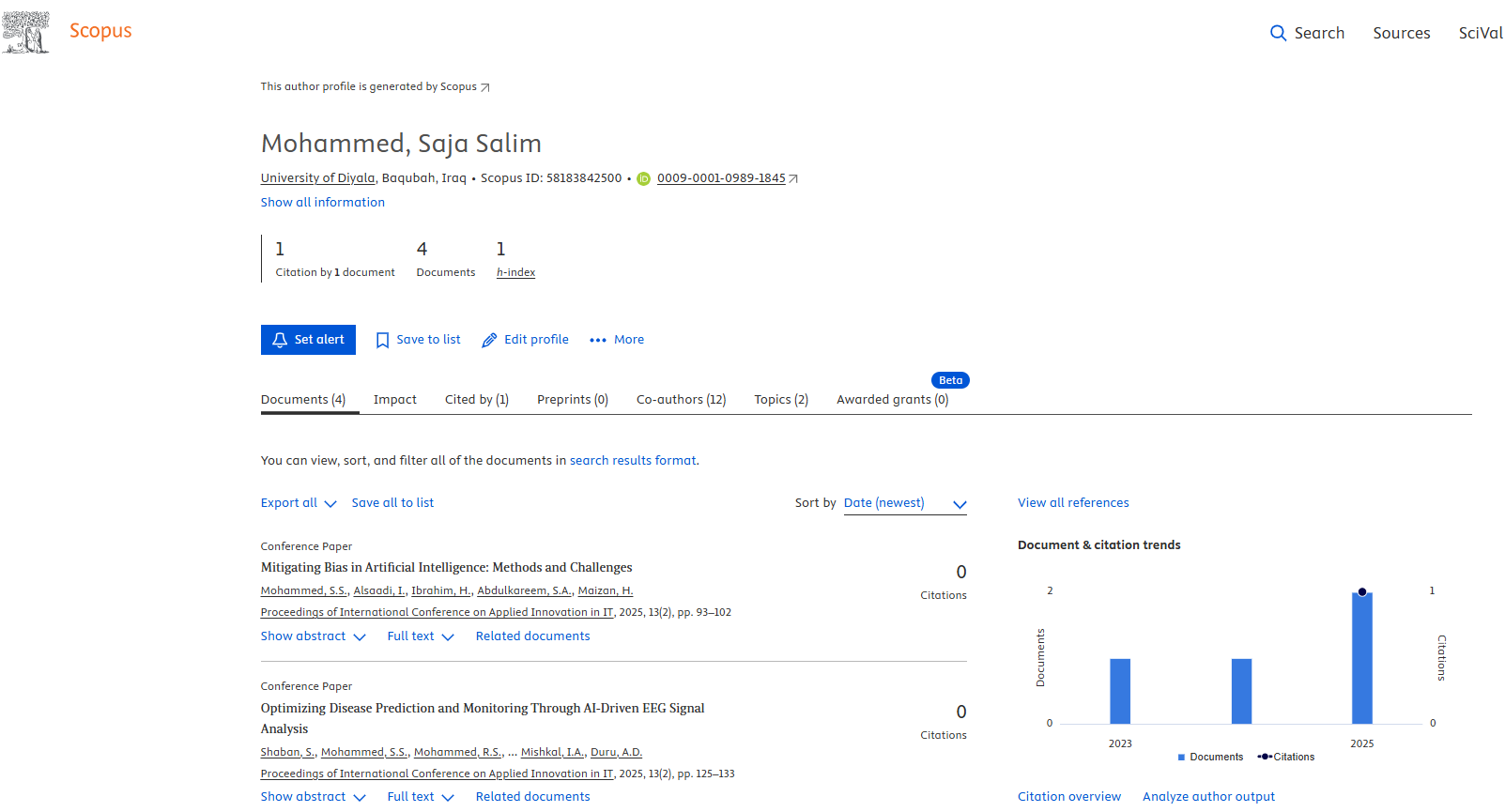The width and height of the screenshot is (1505, 812).
Task: Click the bookmark icon for Save to list
Action: (382, 340)
